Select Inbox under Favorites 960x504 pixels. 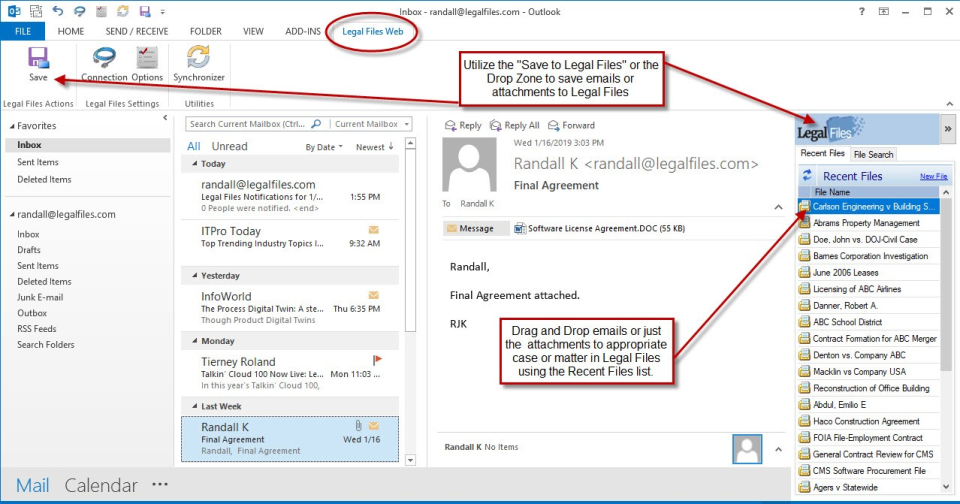point(88,145)
